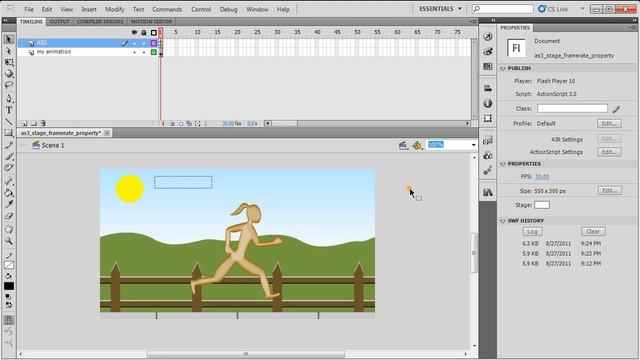
Task: Toggle lock dot for my animation layer
Action: [x=144, y=52]
